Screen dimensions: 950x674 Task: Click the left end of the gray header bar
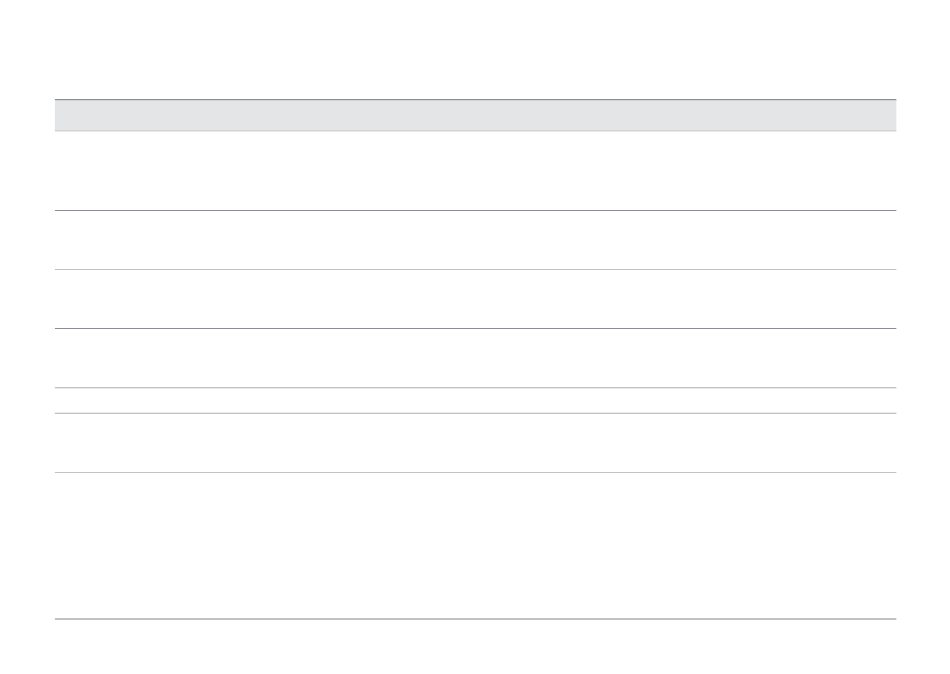67,115
